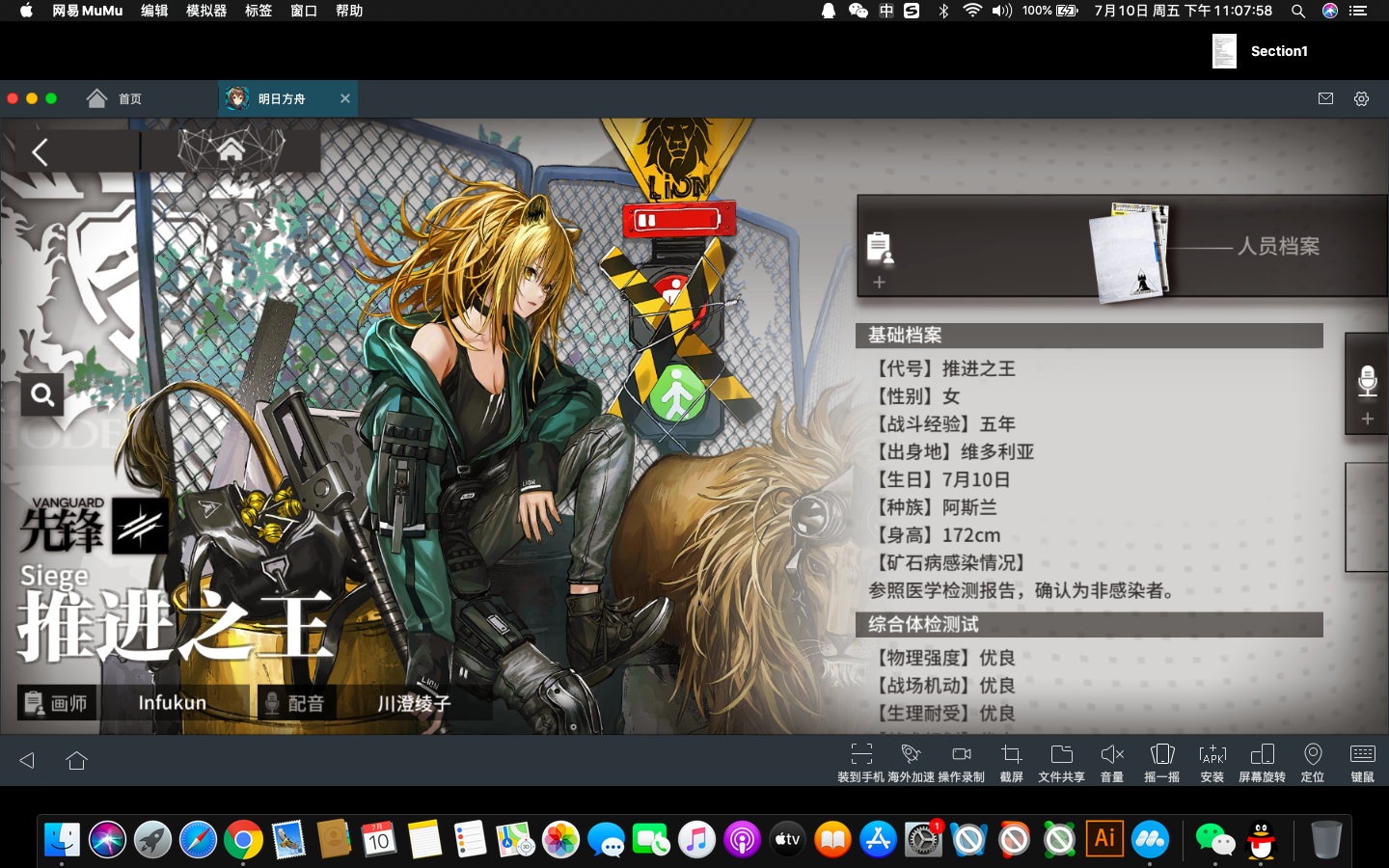Open the 窗口 menu
Screen dimensions: 1389x868
[304, 11]
